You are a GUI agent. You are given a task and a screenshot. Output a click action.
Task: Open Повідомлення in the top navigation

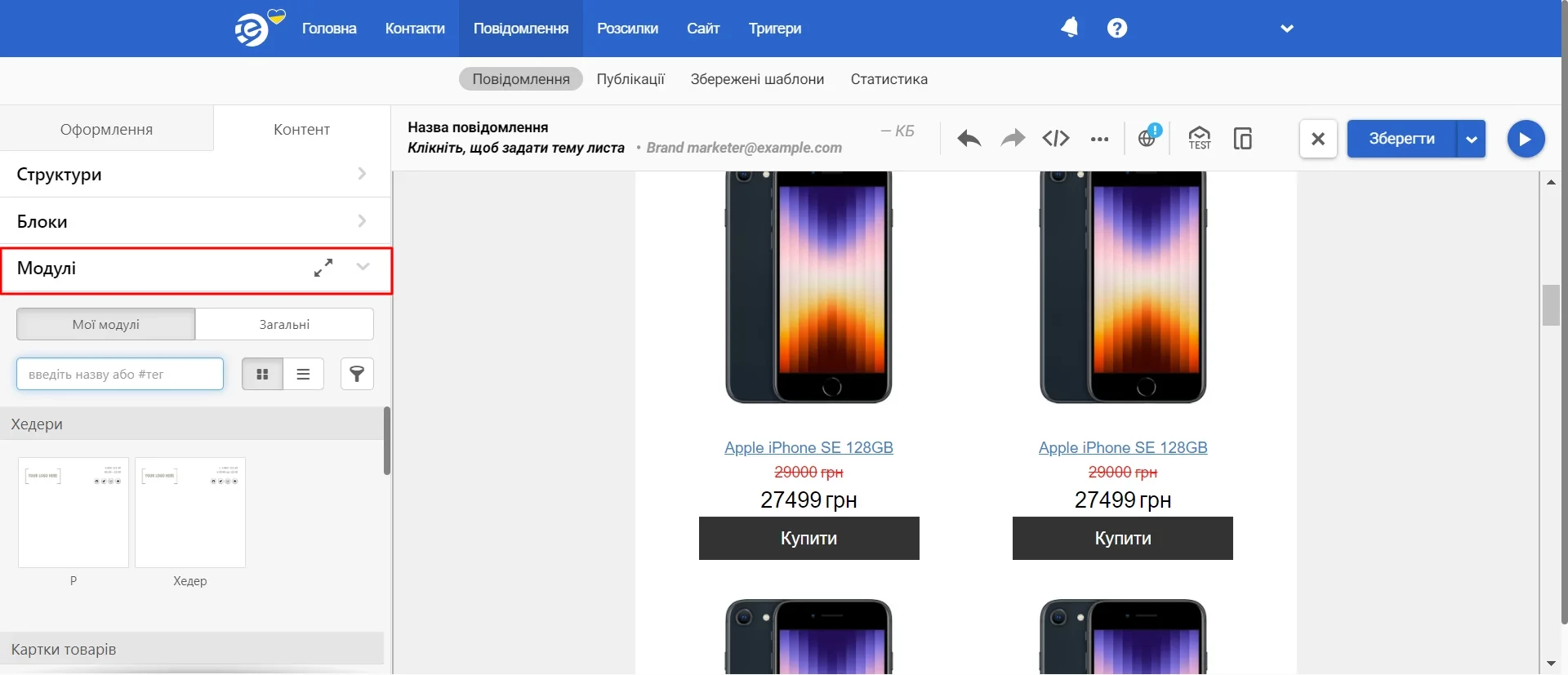(521, 29)
